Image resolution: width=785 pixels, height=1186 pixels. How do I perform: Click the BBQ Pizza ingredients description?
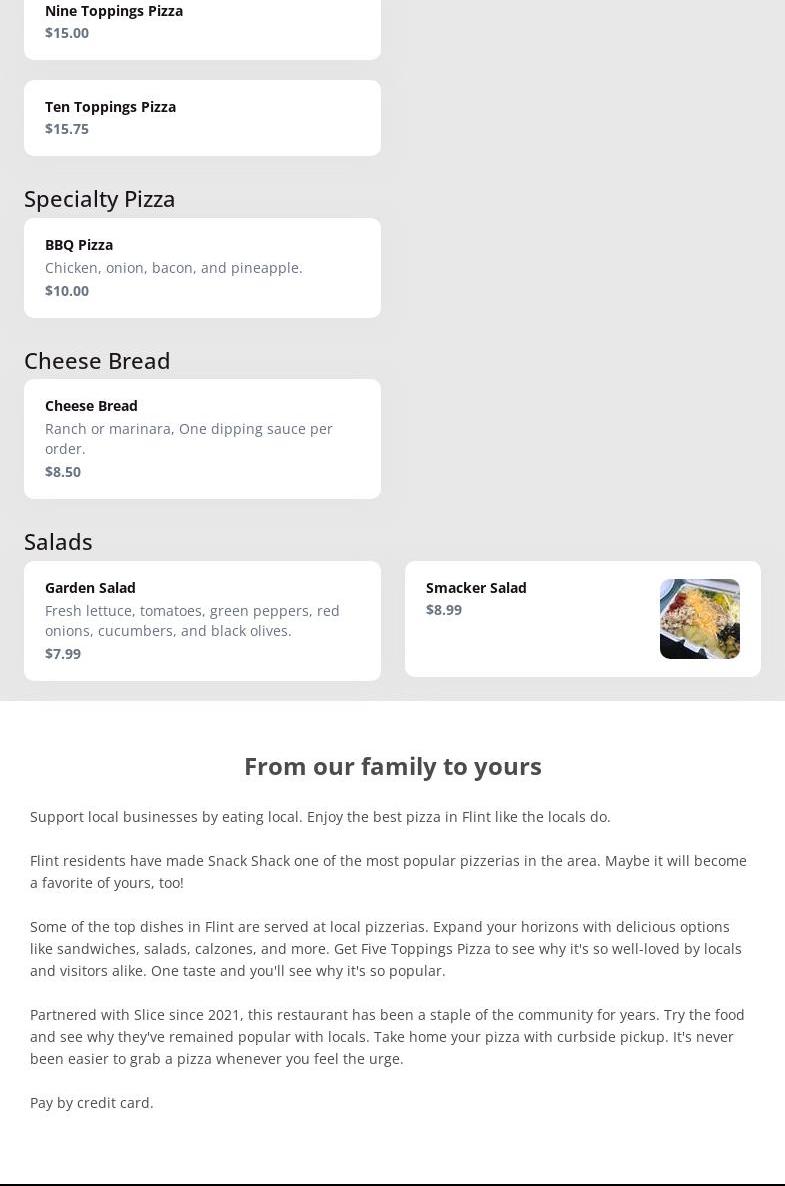[173, 268]
